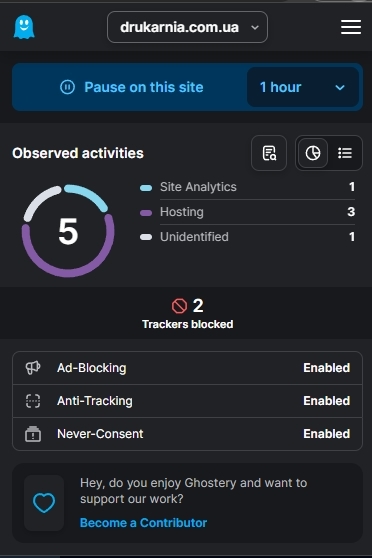
Task: Click the Anti-Tracking scan icon
Action: (33, 401)
